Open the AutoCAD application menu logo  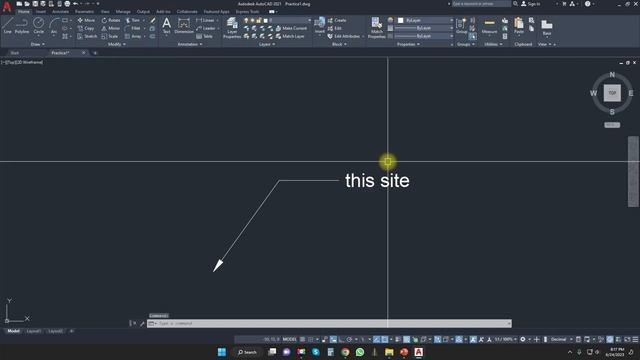pyautogui.click(x=7, y=6)
